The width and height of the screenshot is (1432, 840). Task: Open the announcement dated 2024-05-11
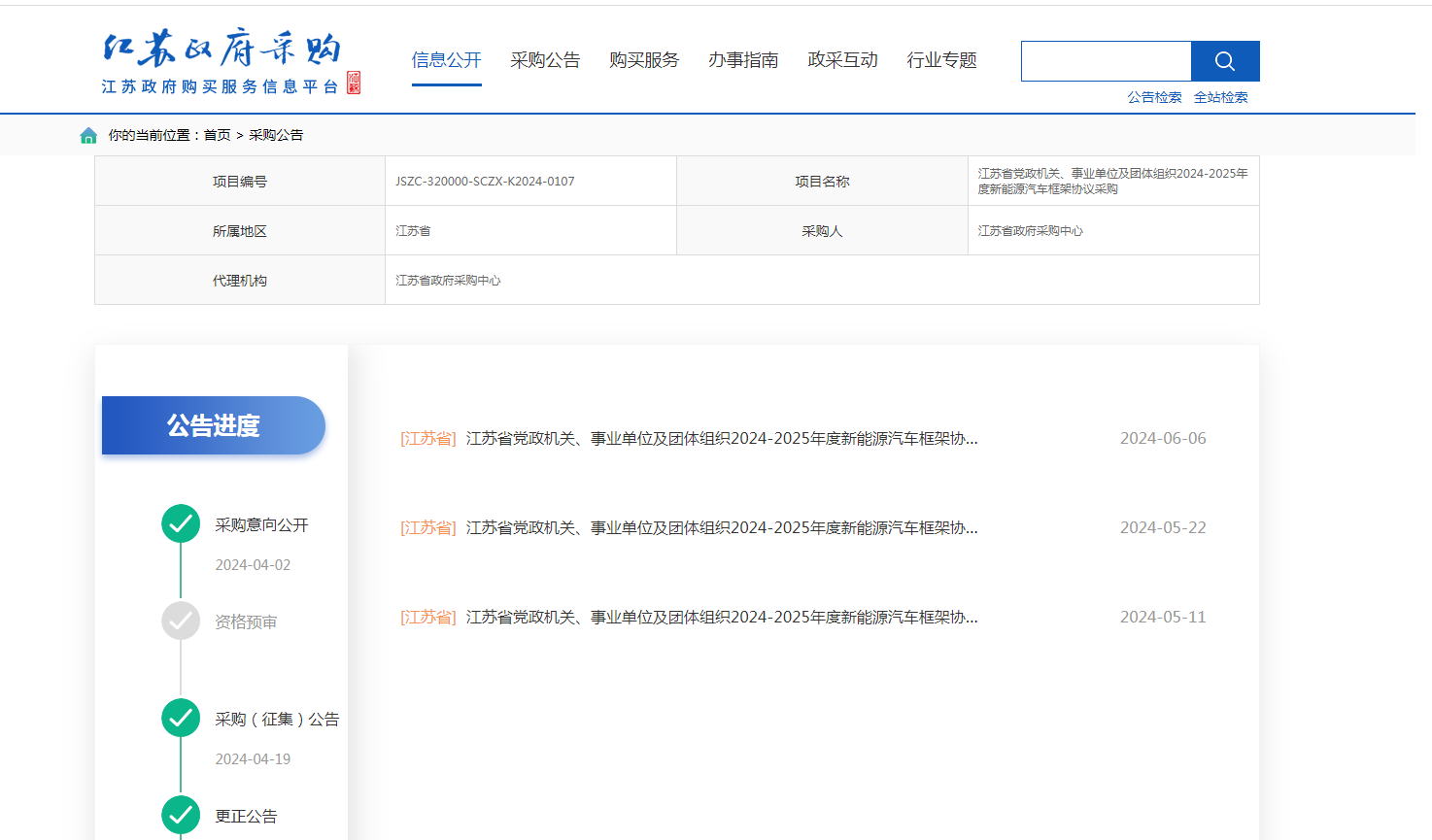click(721, 618)
